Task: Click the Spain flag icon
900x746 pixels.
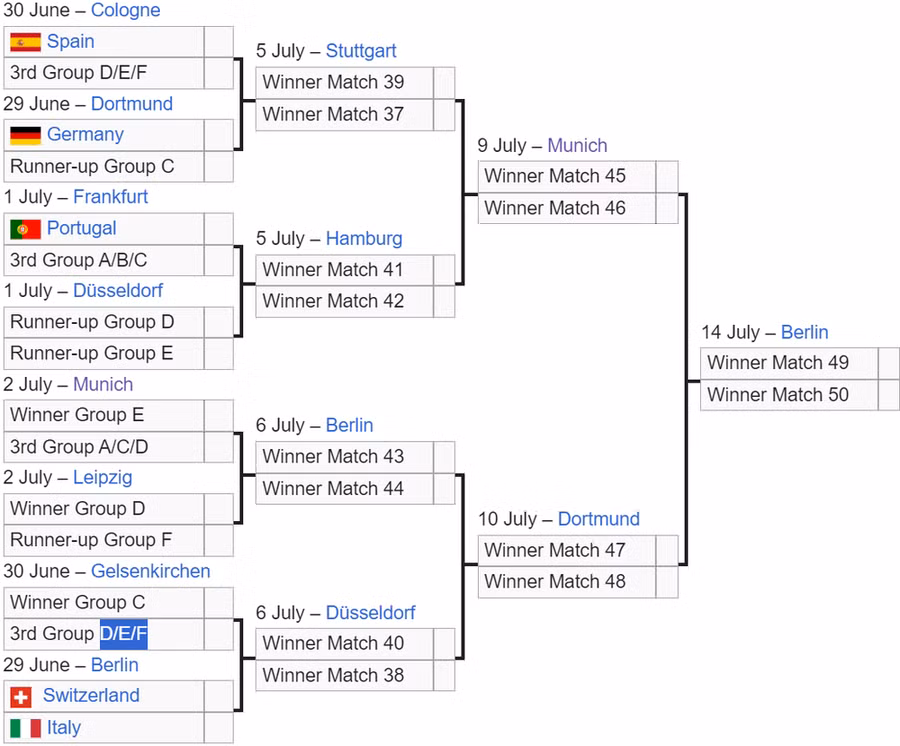Action: [25, 42]
